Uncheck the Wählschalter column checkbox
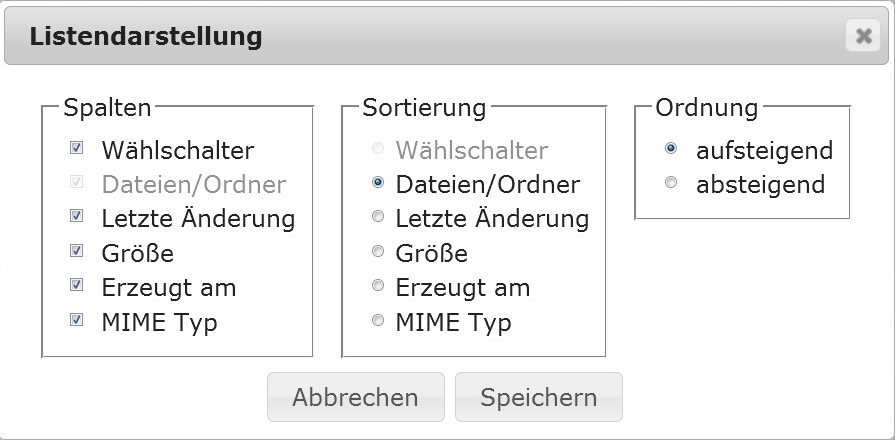The width and height of the screenshot is (895, 440). [77, 149]
